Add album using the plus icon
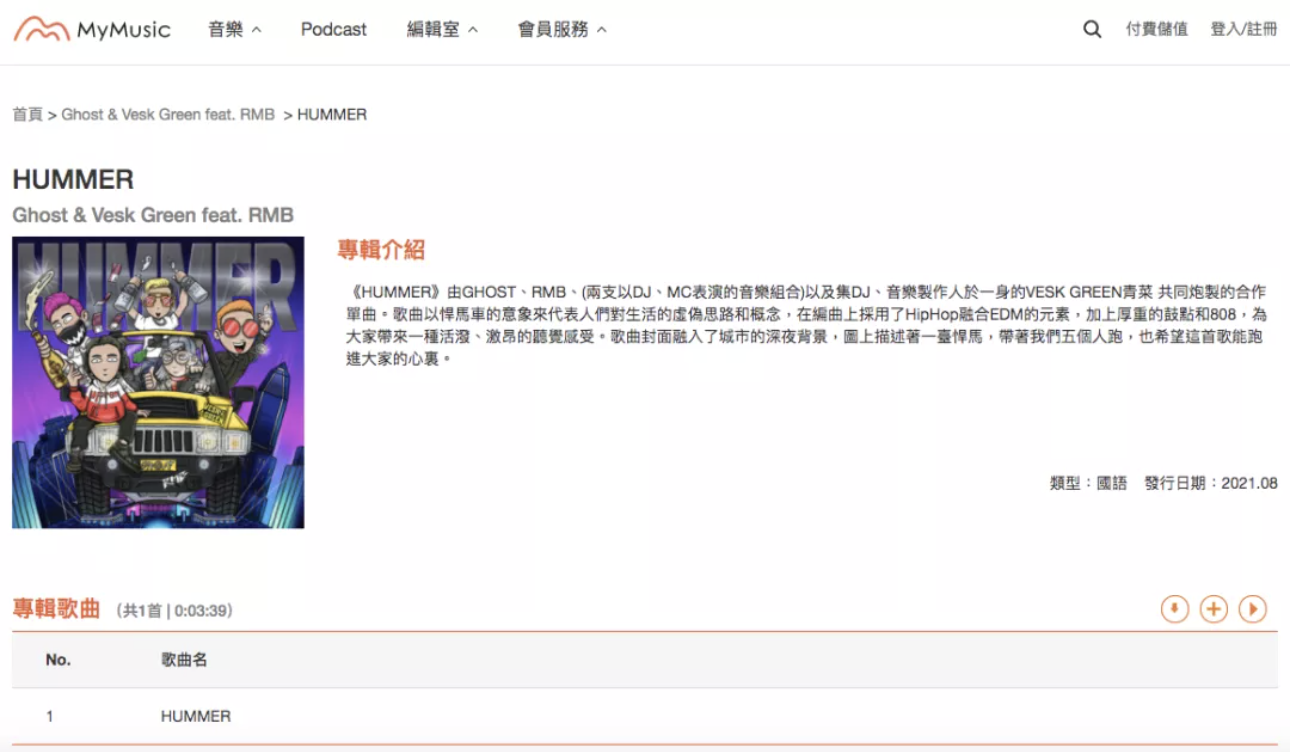1290x752 pixels. pos(1213,608)
